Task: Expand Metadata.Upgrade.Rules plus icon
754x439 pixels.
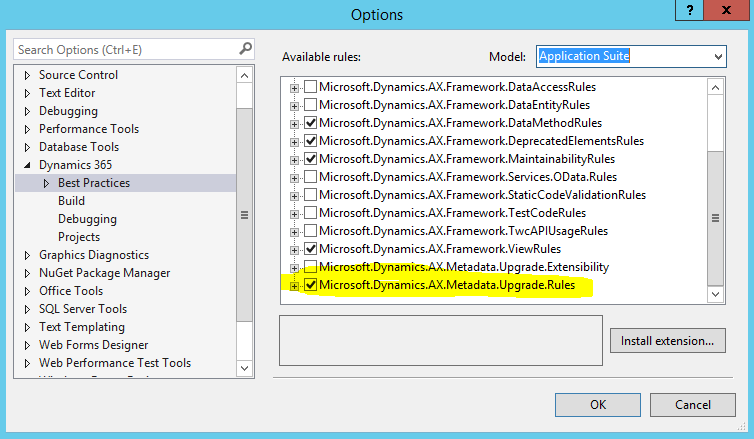Action: [x=294, y=286]
